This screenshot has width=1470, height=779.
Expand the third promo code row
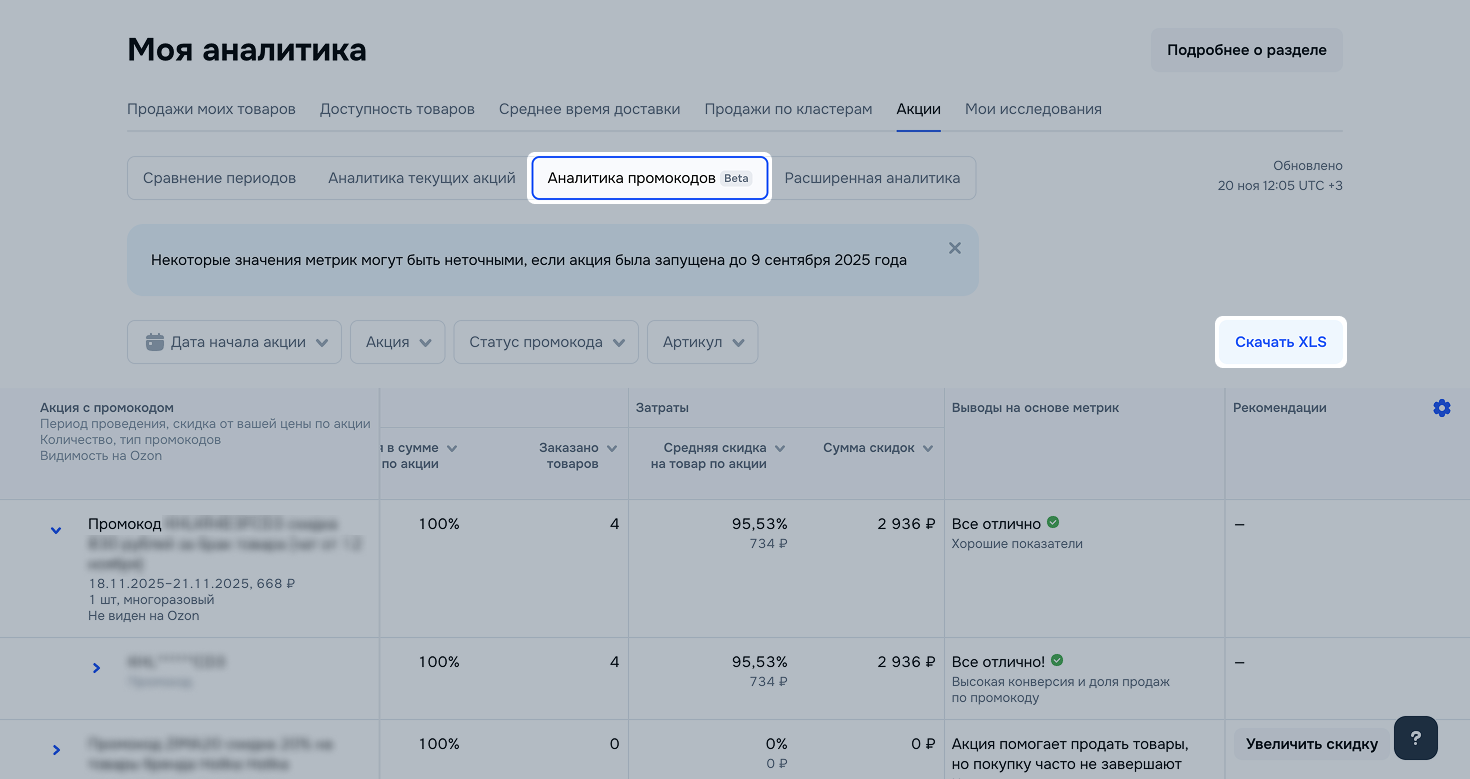point(56,749)
